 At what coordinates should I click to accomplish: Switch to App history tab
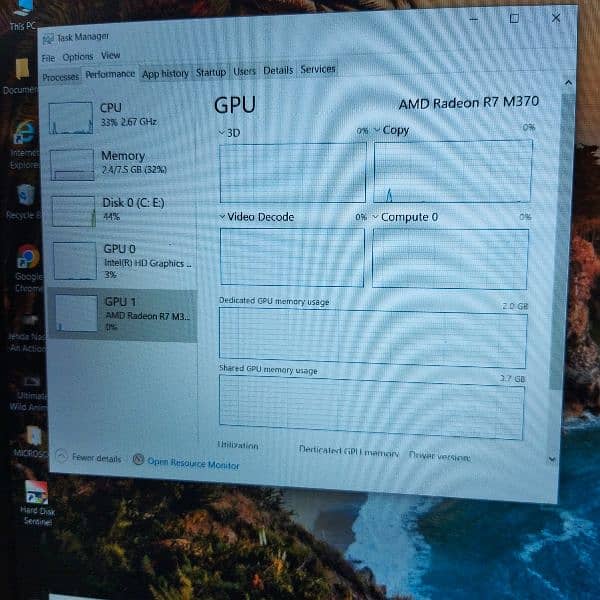pos(165,73)
